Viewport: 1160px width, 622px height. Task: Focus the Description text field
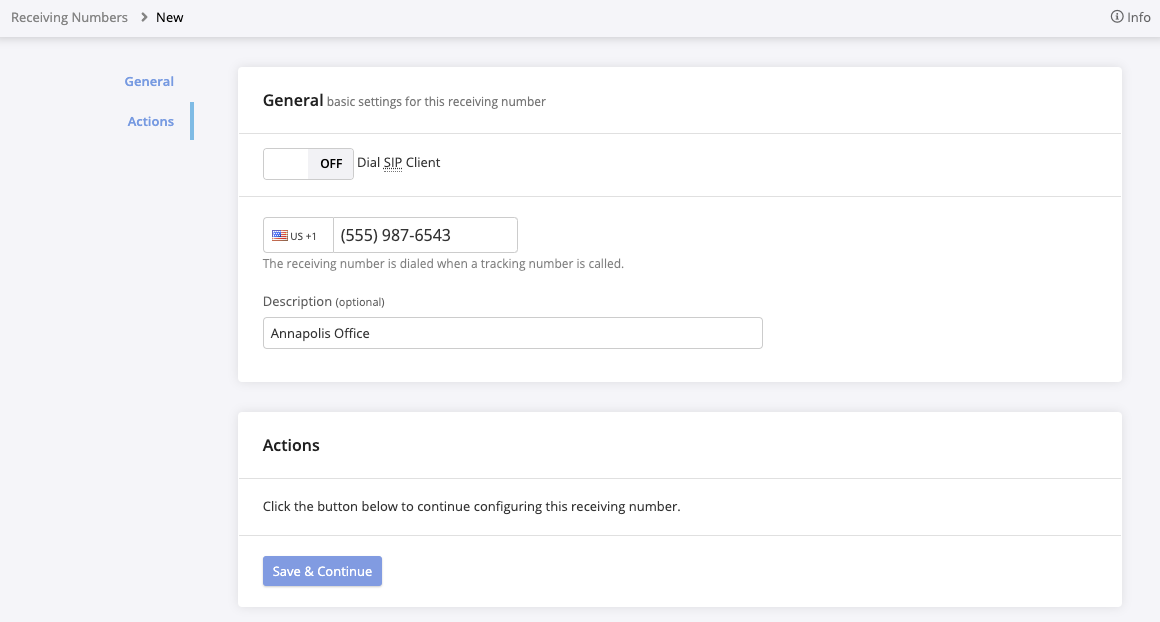(512, 334)
